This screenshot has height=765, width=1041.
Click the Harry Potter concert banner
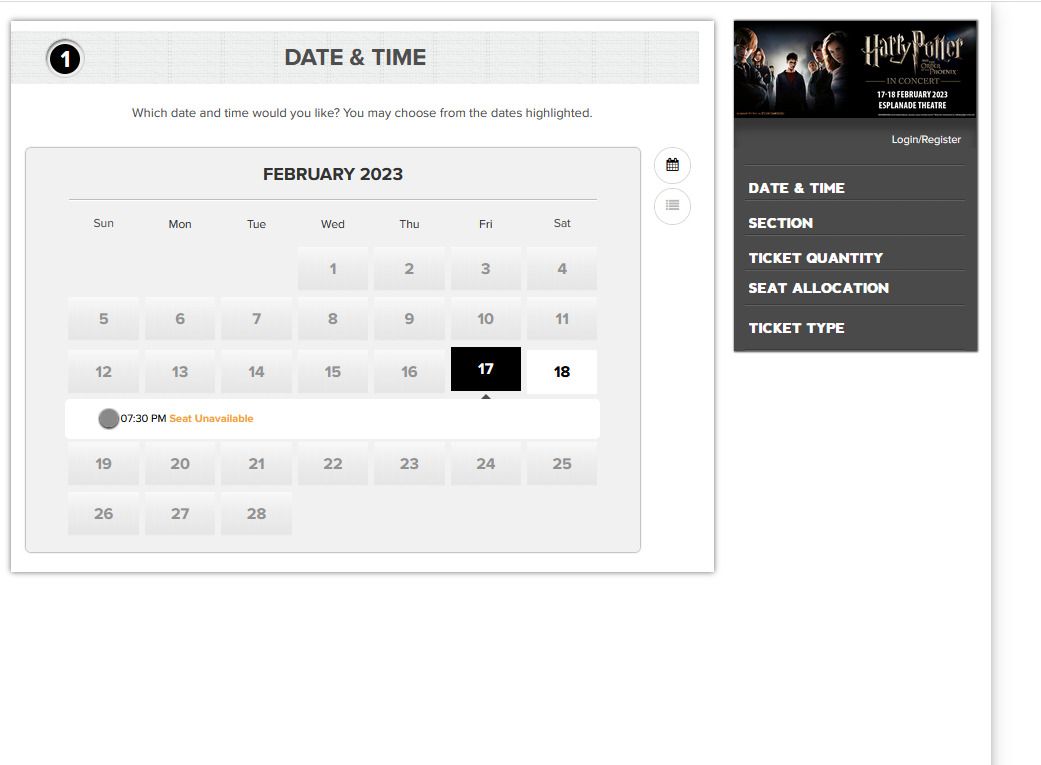pyautogui.click(x=855, y=69)
